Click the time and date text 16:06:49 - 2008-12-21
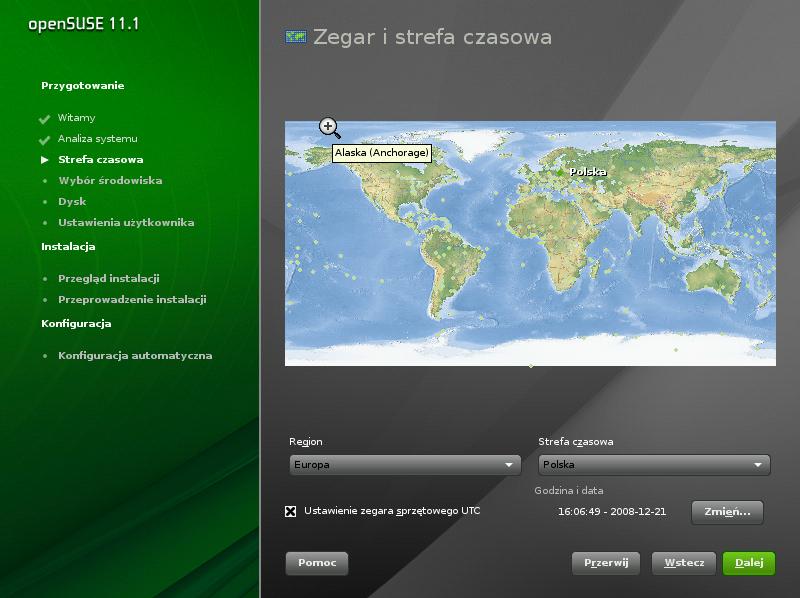This screenshot has width=800, height=598. [612, 512]
